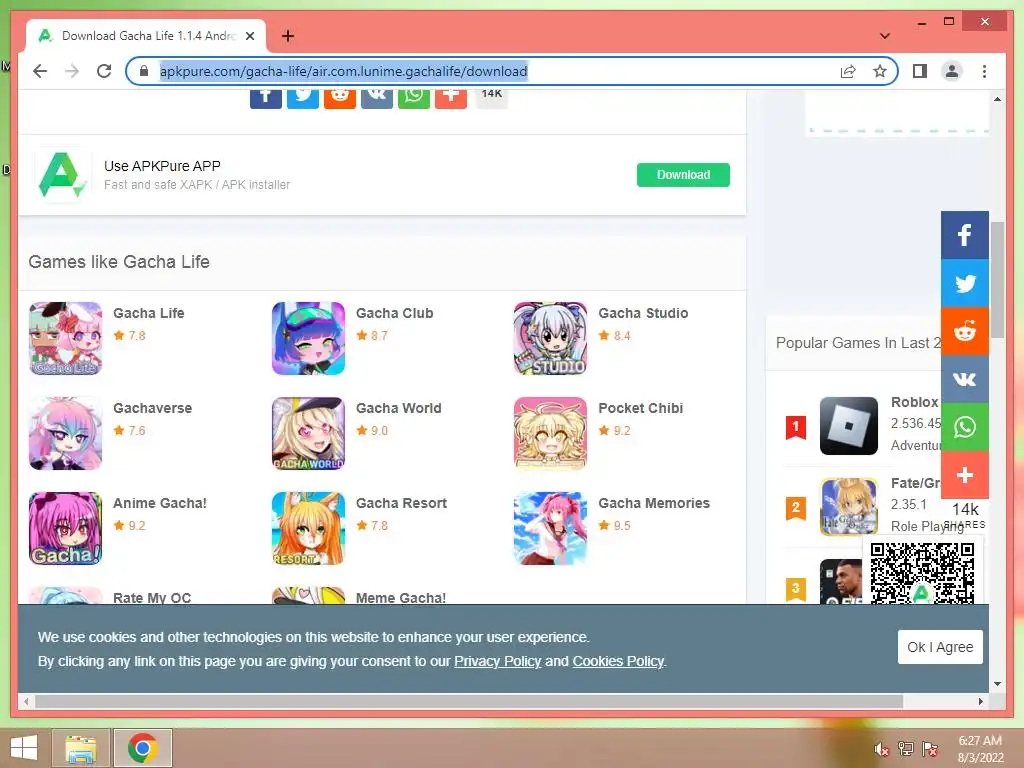
Task: Open the Gacha Life game thumbnail
Action: pos(65,338)
